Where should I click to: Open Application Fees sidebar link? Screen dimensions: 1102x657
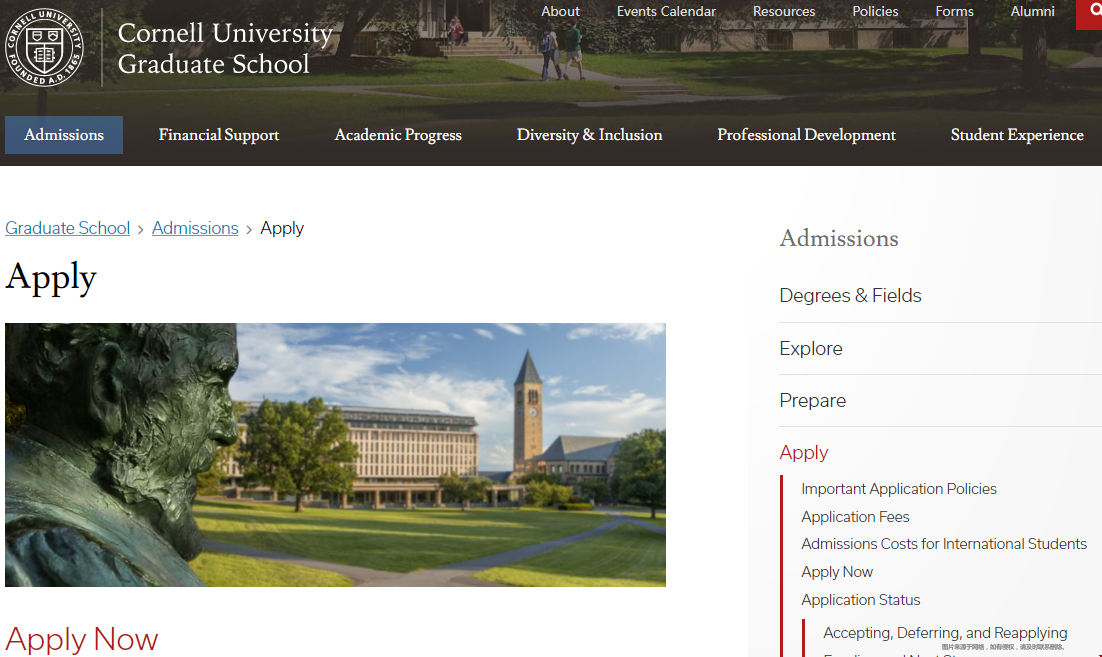point(855,517)
